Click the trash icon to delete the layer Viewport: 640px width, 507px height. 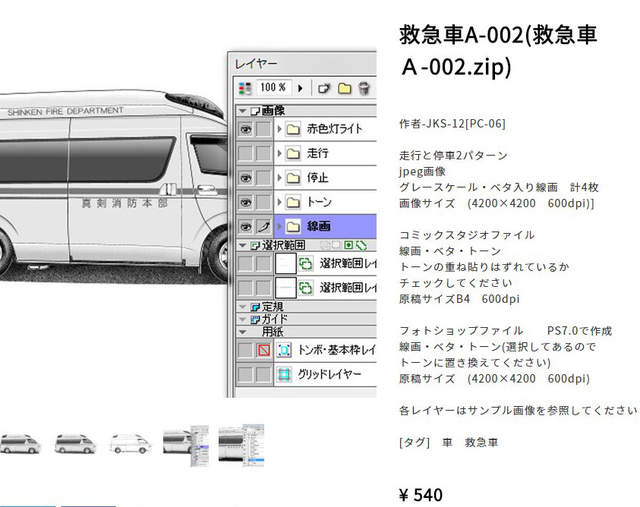(x=363, y=88)
